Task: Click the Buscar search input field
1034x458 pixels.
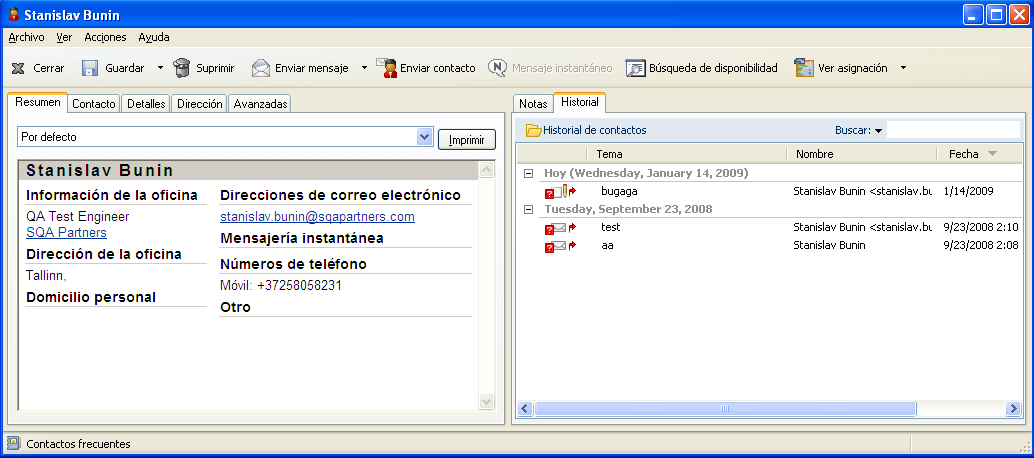Action: [x=953, y=130]
